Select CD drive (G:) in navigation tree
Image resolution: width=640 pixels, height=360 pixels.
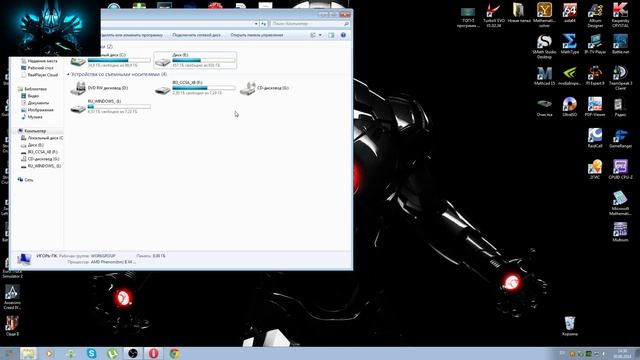[40, 159]
